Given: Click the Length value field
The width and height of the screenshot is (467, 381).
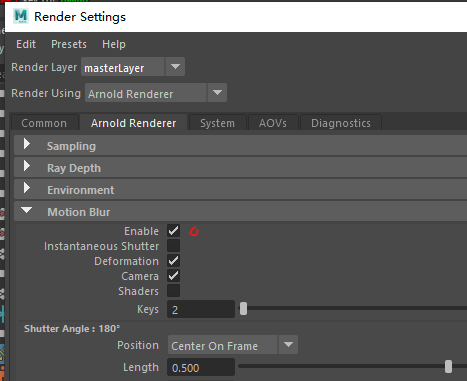Looking at the screenshot, I should click(201, 368).
